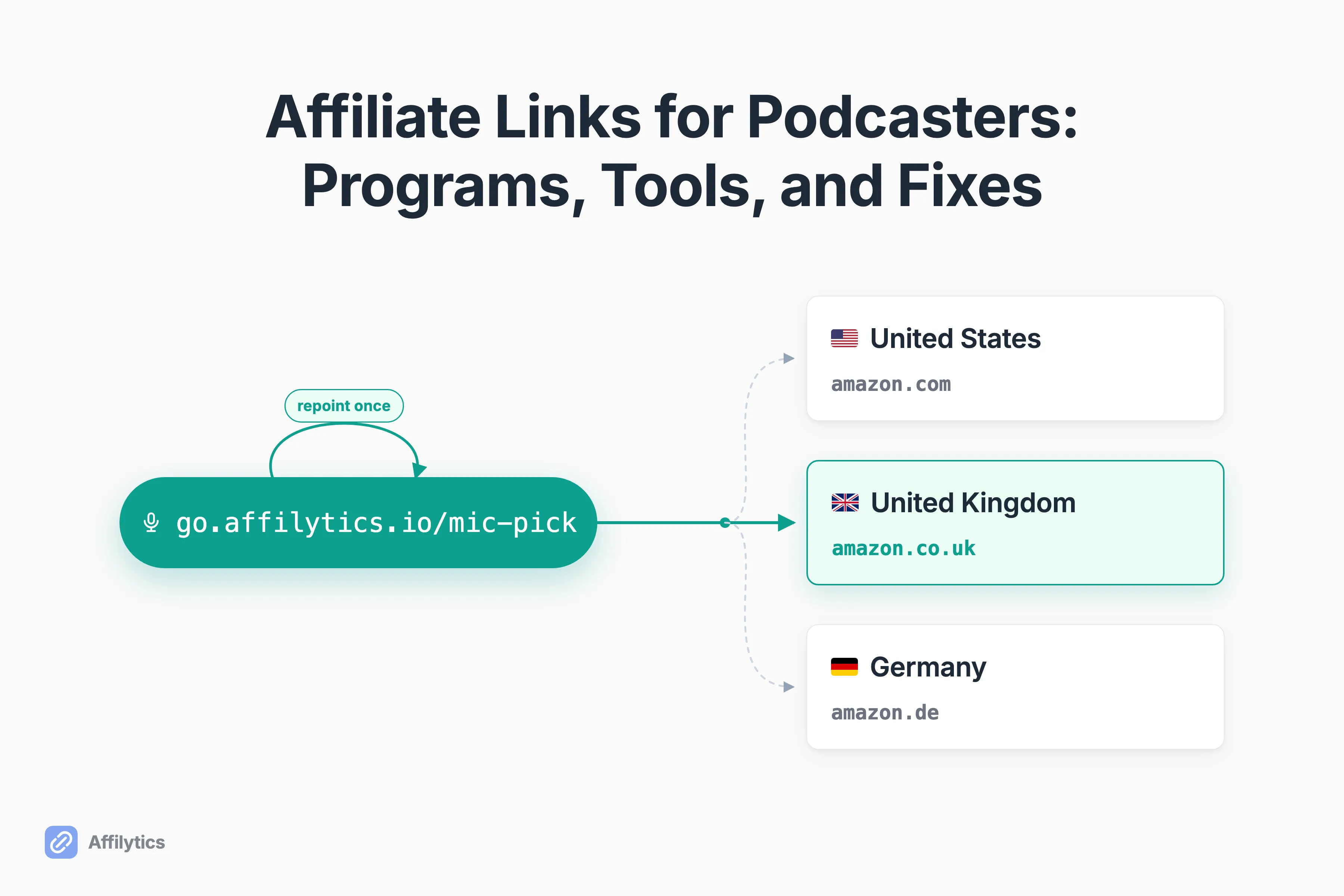
Task: Click the Germany flag icon
Action: 844,666
